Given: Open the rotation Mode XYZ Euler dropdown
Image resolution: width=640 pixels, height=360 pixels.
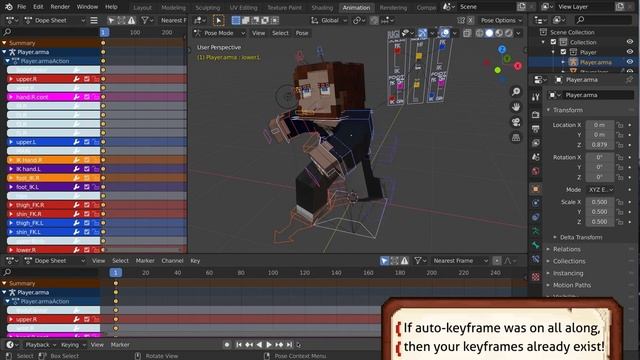Looking at the screenshot, I should (600, 190).
